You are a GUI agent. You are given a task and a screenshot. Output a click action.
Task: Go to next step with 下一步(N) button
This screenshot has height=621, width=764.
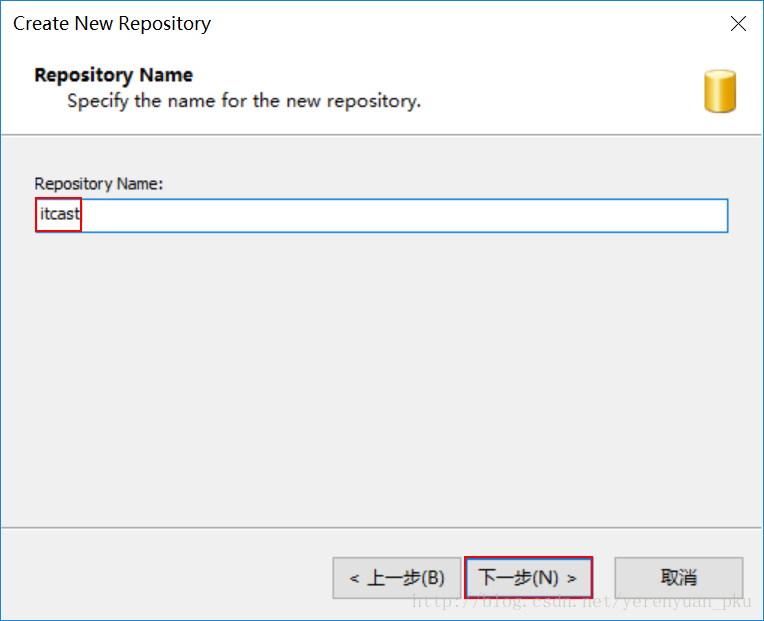tap(528, 578)
